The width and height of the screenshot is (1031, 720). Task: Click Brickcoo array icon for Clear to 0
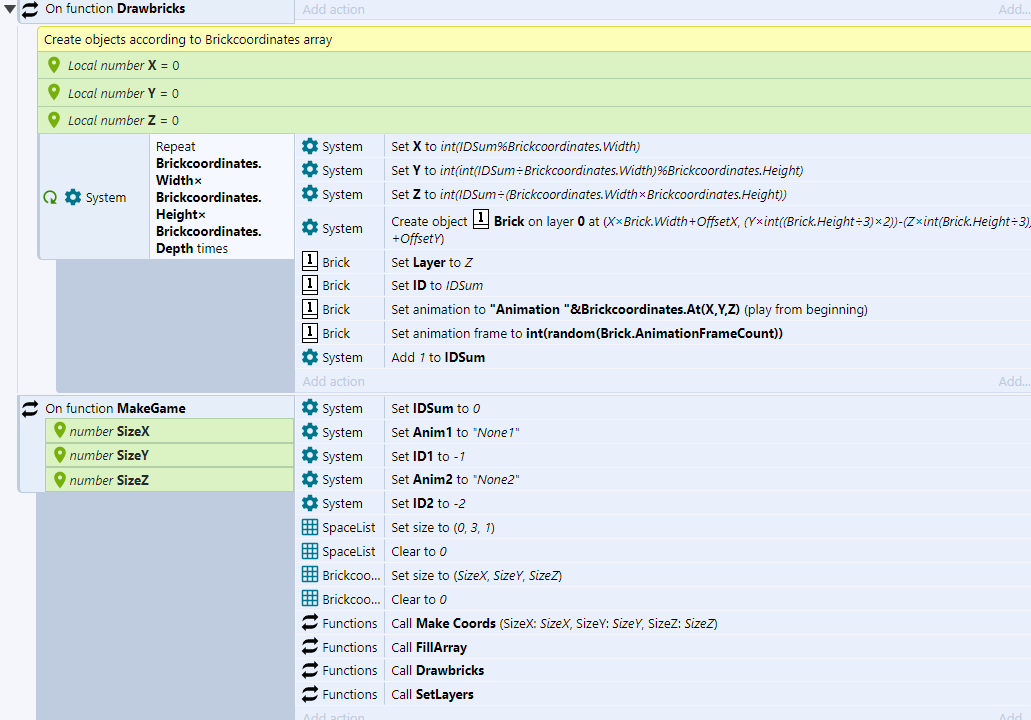pyautogui.click(x=310, y=598)
